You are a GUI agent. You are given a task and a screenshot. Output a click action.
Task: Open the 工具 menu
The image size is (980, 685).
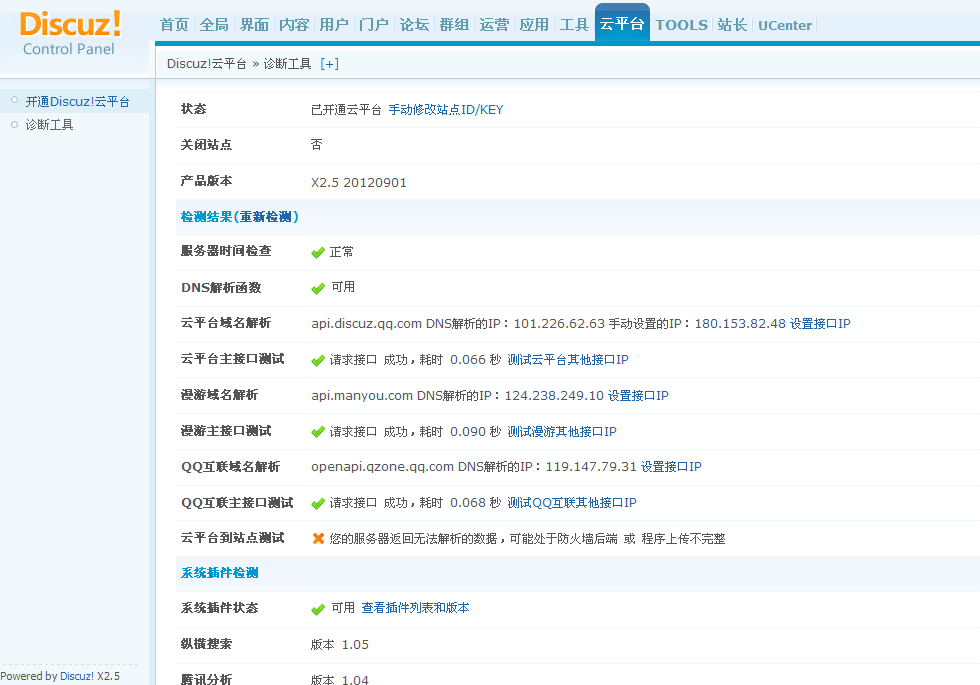[574, 25]
